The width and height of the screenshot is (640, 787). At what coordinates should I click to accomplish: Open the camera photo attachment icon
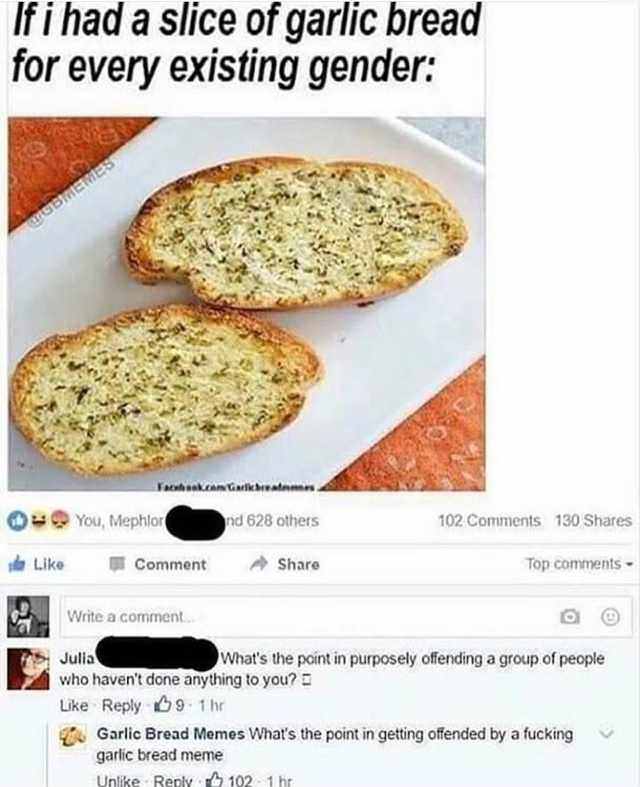pos(570,616)
